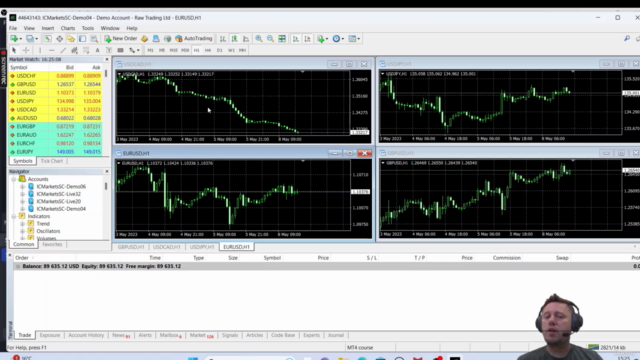
Task: Collapse the Accounts tree node
Action: click(14, 179)
